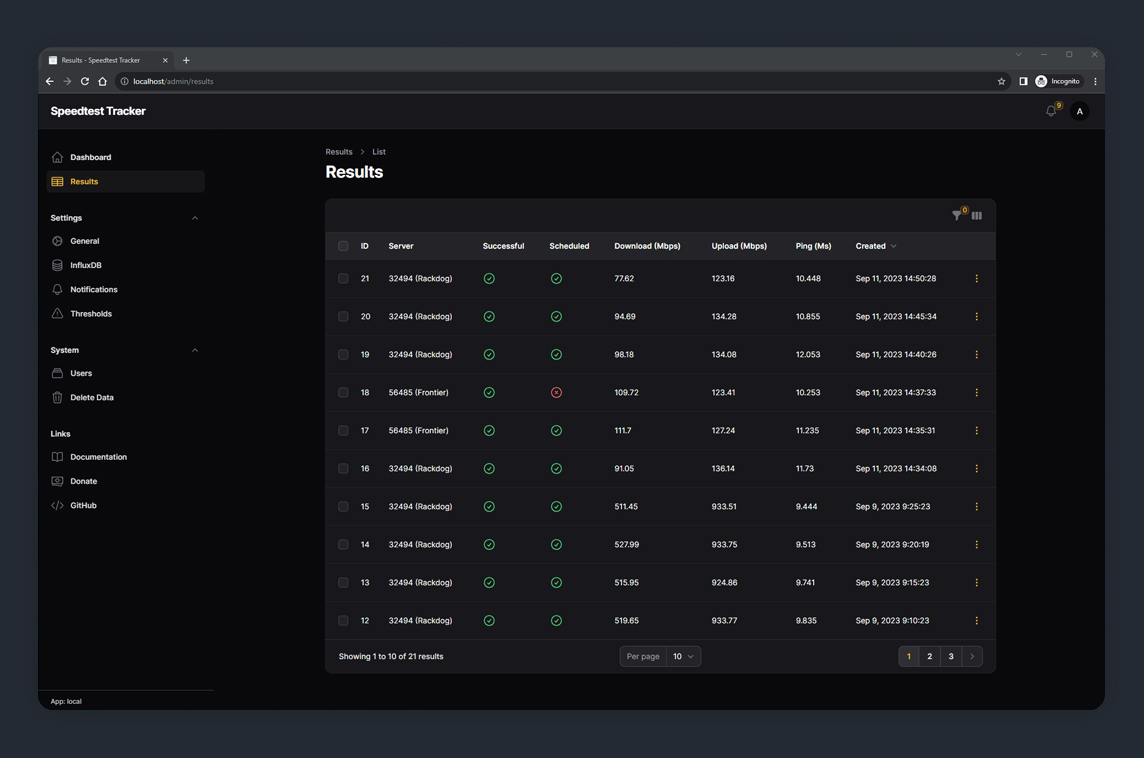This screenshot has width=1144, height=758.
Task: Check the checkbox for result ID 16
Action: click(343, 468)
